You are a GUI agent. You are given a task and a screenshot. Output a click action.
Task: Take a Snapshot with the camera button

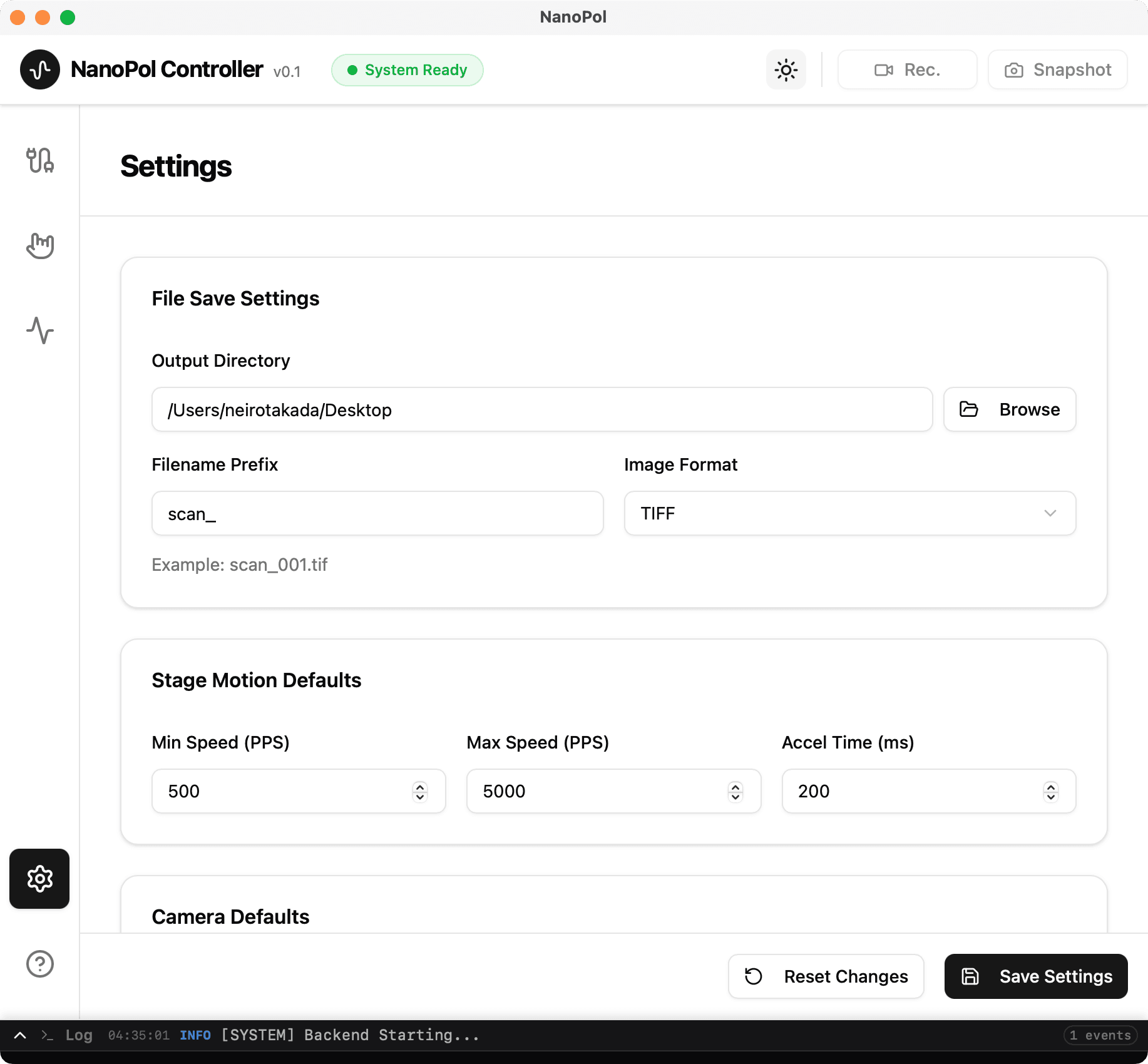tap(1058, 69)
